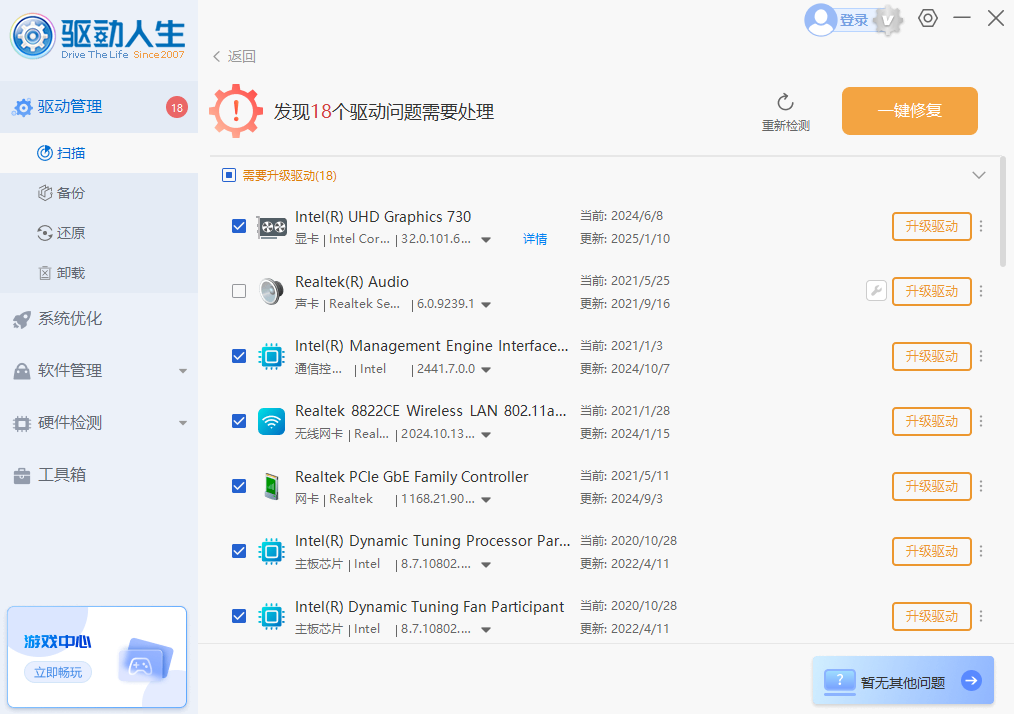Image resolution: width=1014 pixels, height=714 pixels.
Task: Click the Management Engine Interface chip icon
Action: [x=272, y=356]
